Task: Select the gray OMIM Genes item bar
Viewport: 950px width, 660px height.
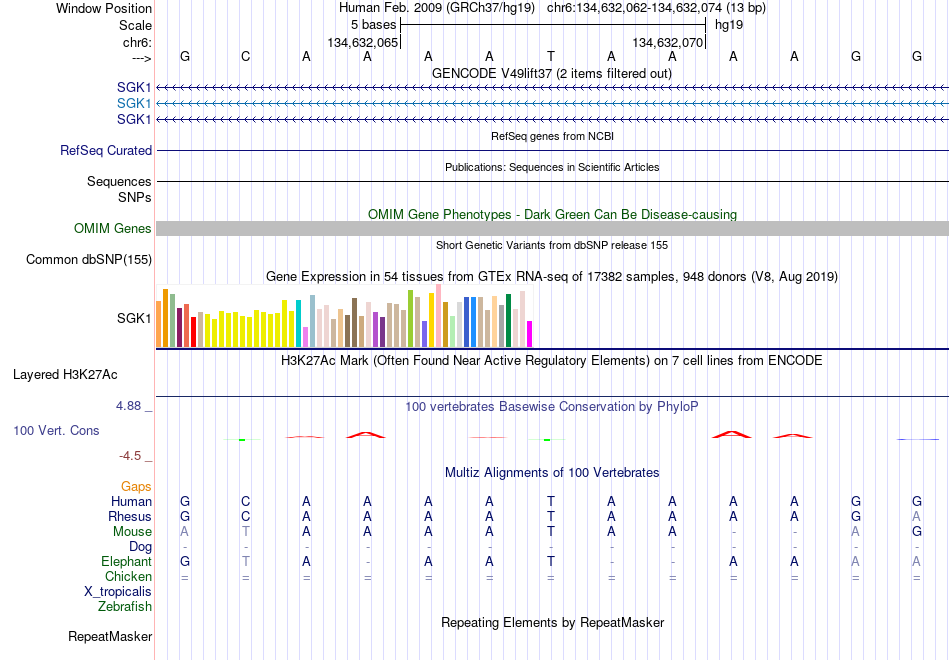Action: coord(553,228)
